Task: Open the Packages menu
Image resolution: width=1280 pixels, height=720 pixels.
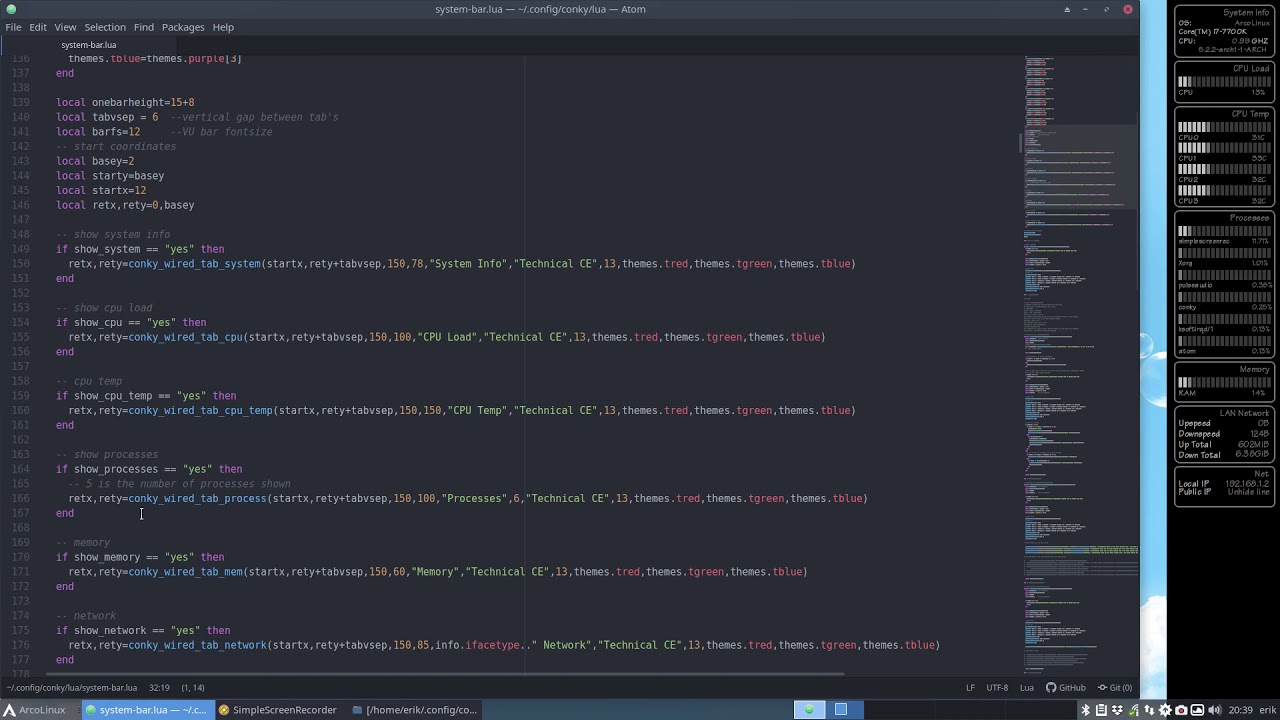Action: [183, 27]
